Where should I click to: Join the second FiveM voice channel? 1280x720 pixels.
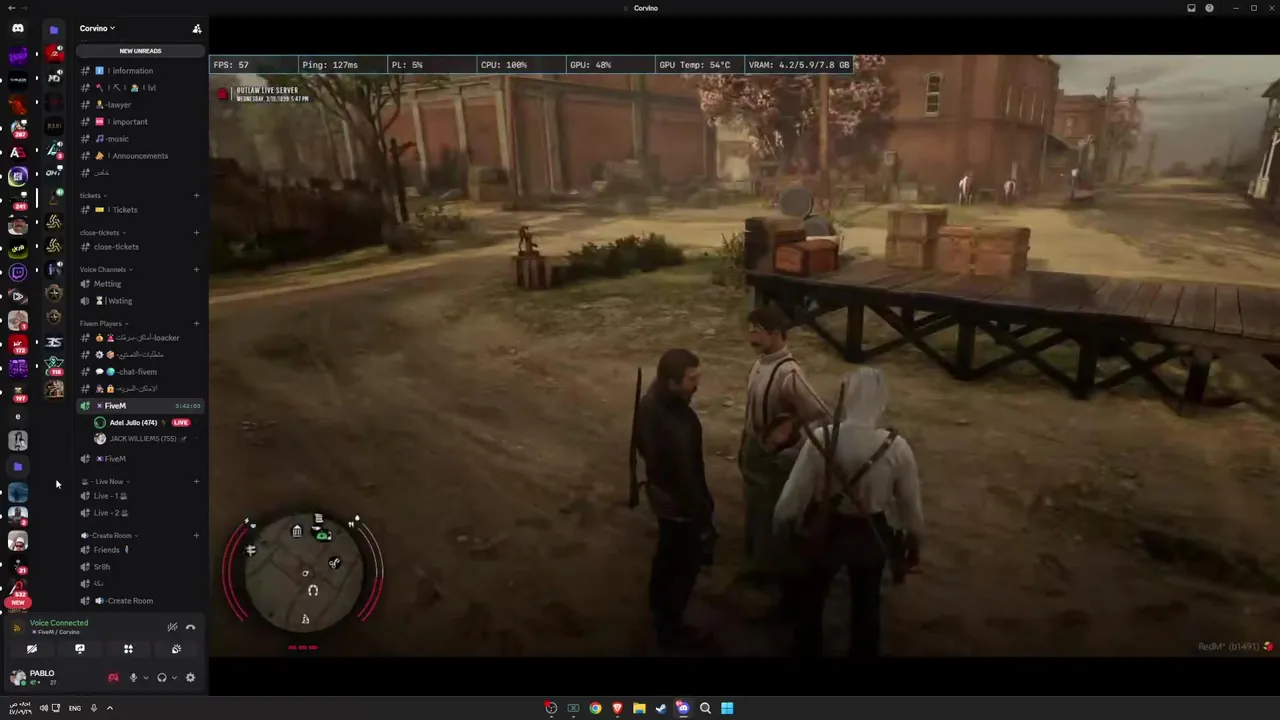[140, 459]
